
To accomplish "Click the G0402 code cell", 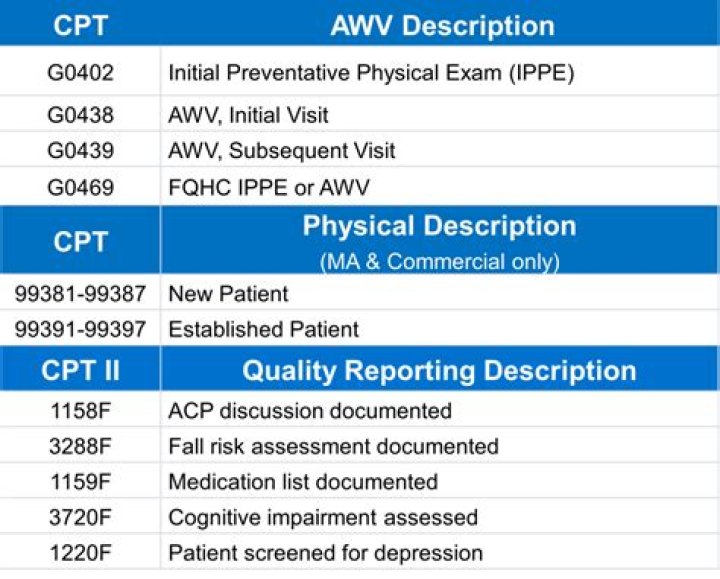I will pos(80,73).
